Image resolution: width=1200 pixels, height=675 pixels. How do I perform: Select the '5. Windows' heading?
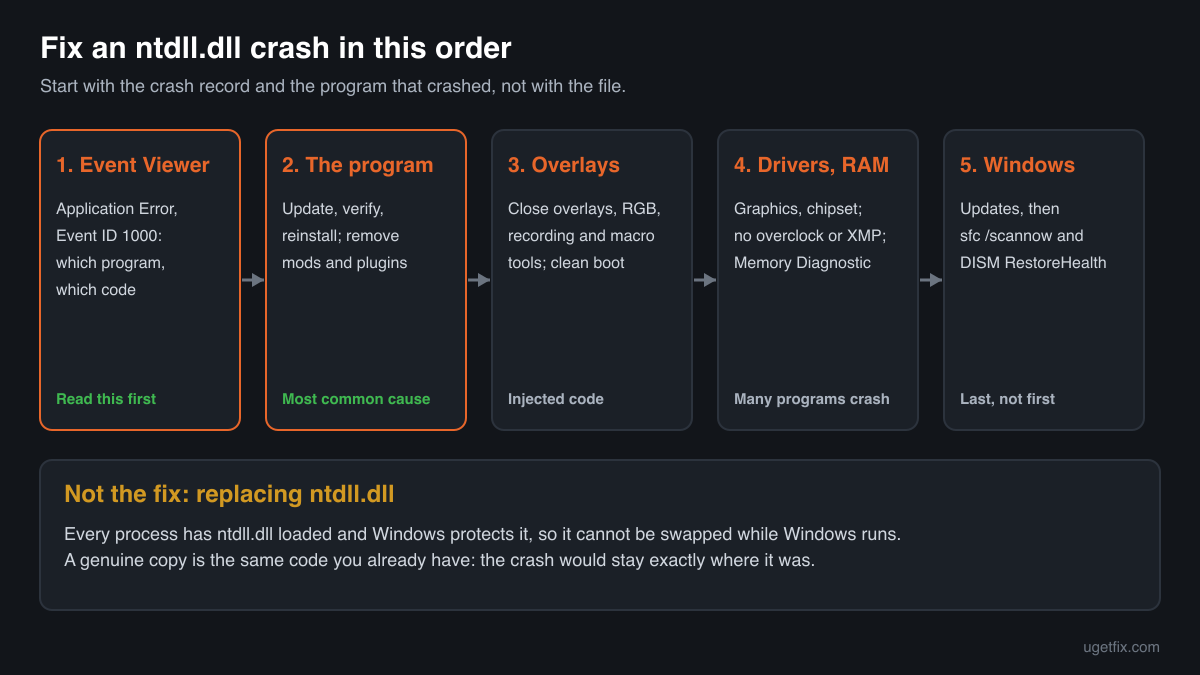(x=1017, y=165)
